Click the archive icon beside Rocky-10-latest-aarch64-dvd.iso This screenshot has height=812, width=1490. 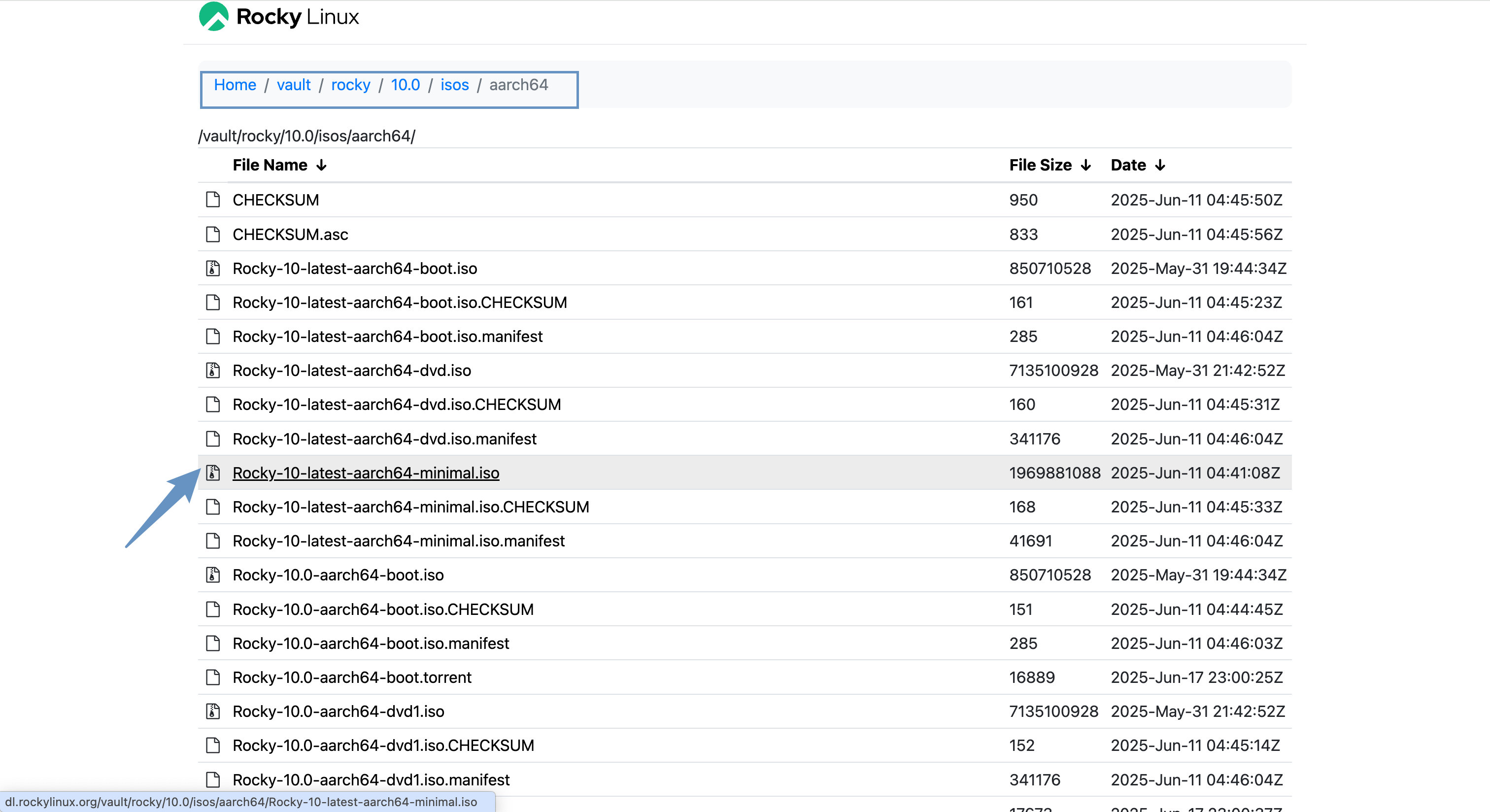coord(213,370)
